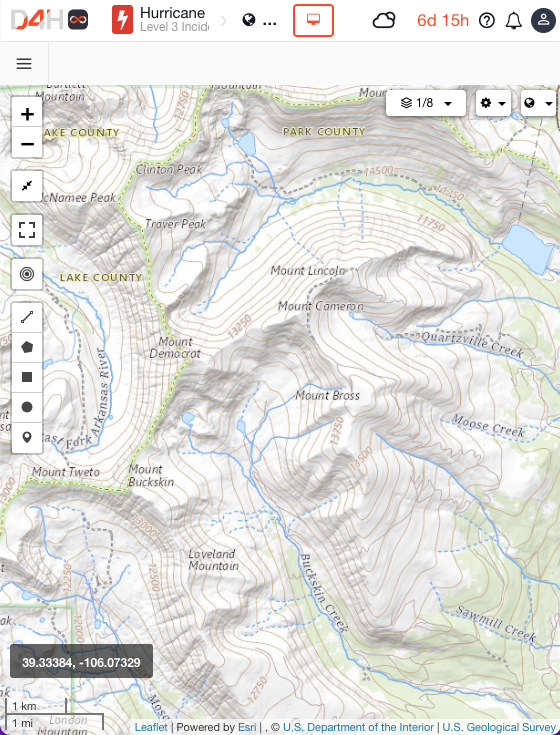The image size is (560, 735).
Task: Open the help question mark icon
Action: point(487,20)
